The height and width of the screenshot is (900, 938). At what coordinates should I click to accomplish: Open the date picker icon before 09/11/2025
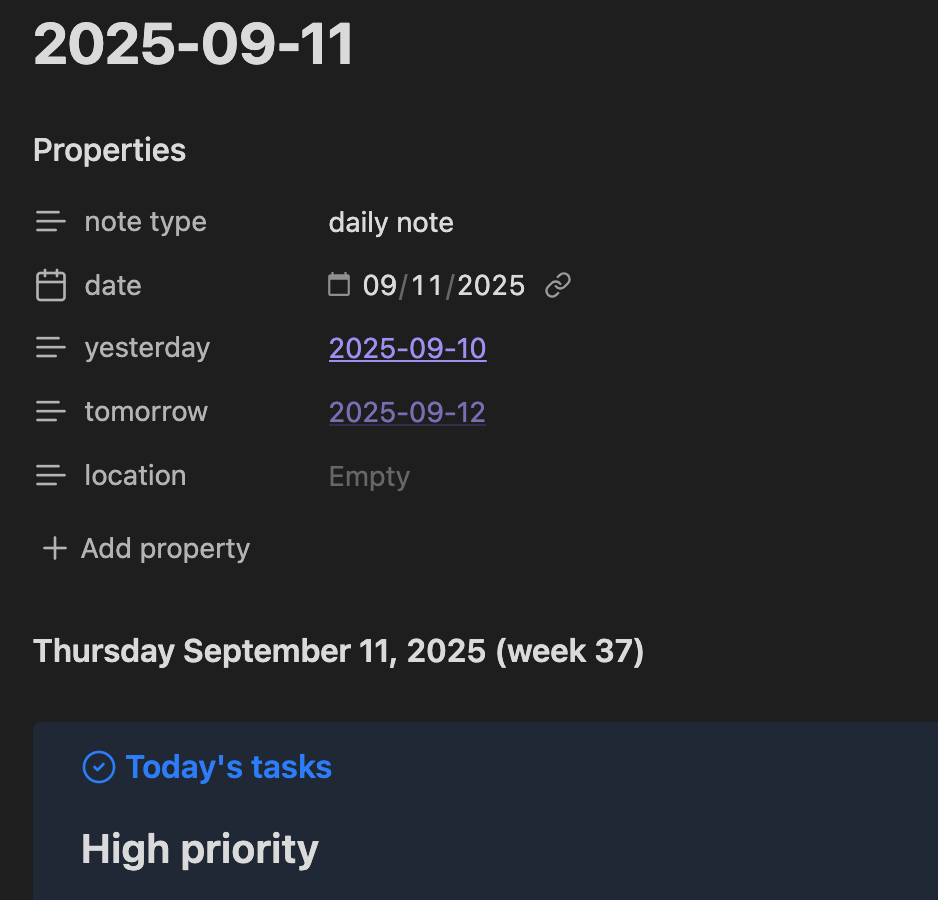340,286
